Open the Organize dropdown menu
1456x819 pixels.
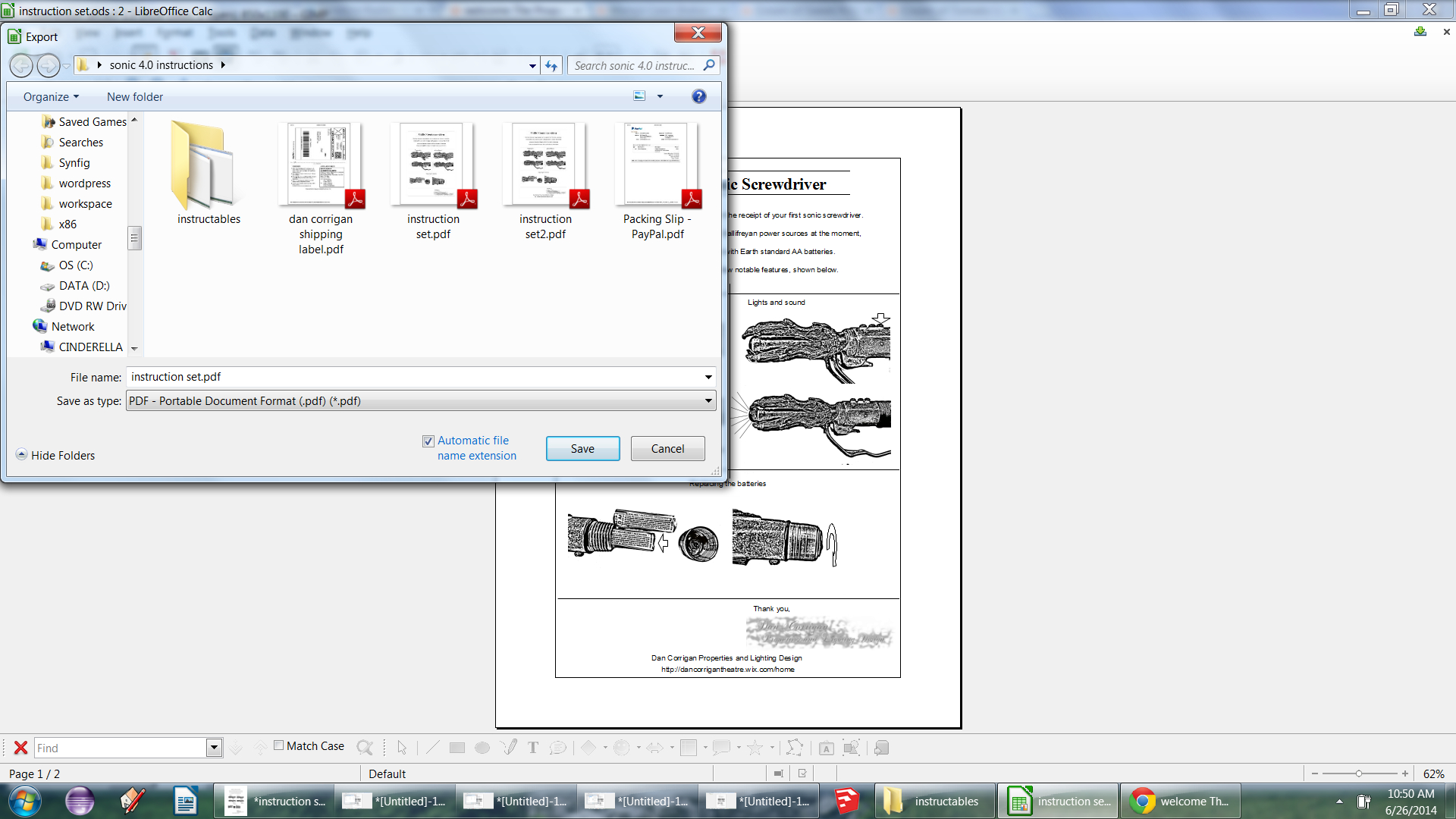point(51,96)
